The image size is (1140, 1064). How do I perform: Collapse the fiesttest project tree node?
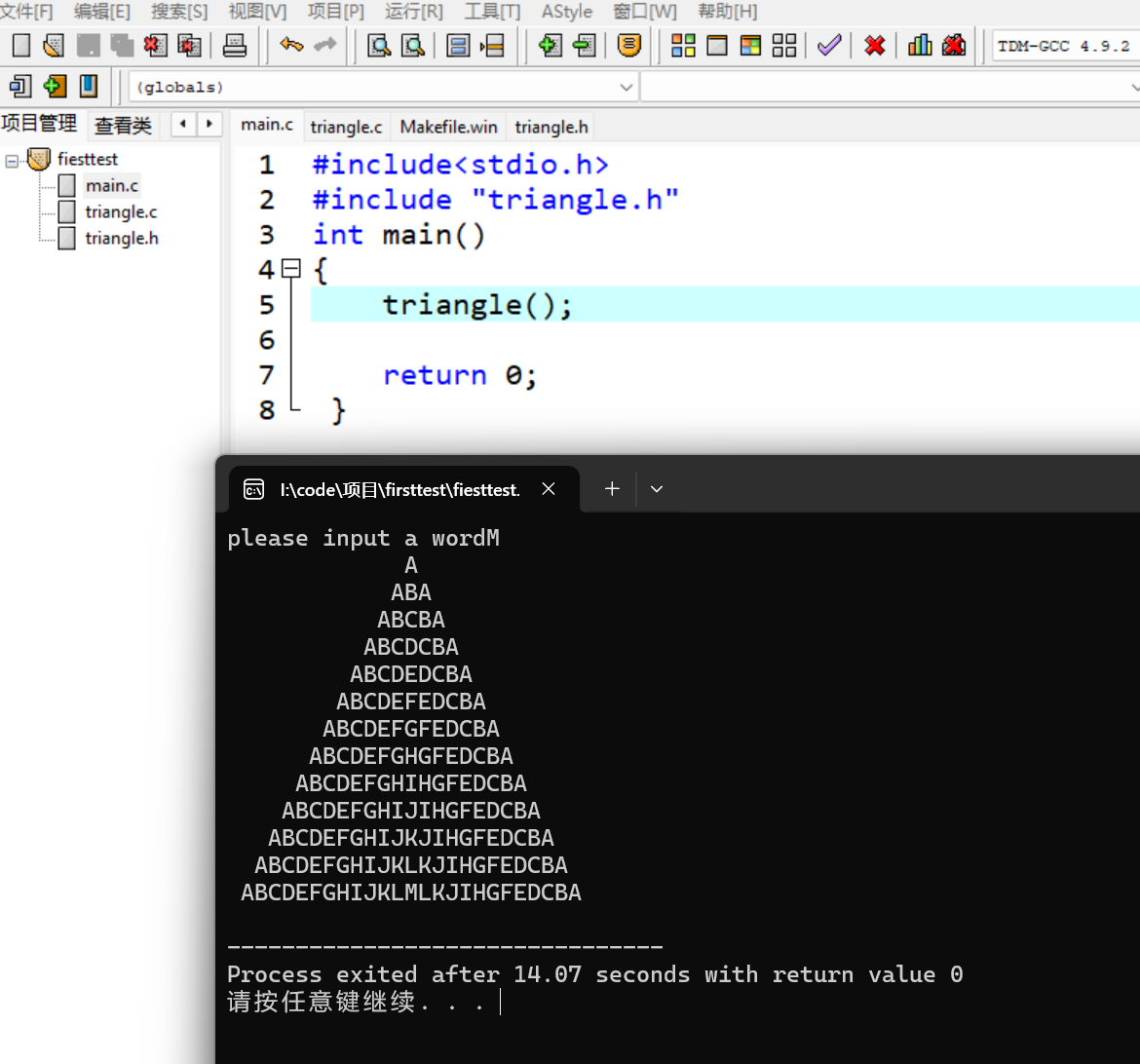12,161
